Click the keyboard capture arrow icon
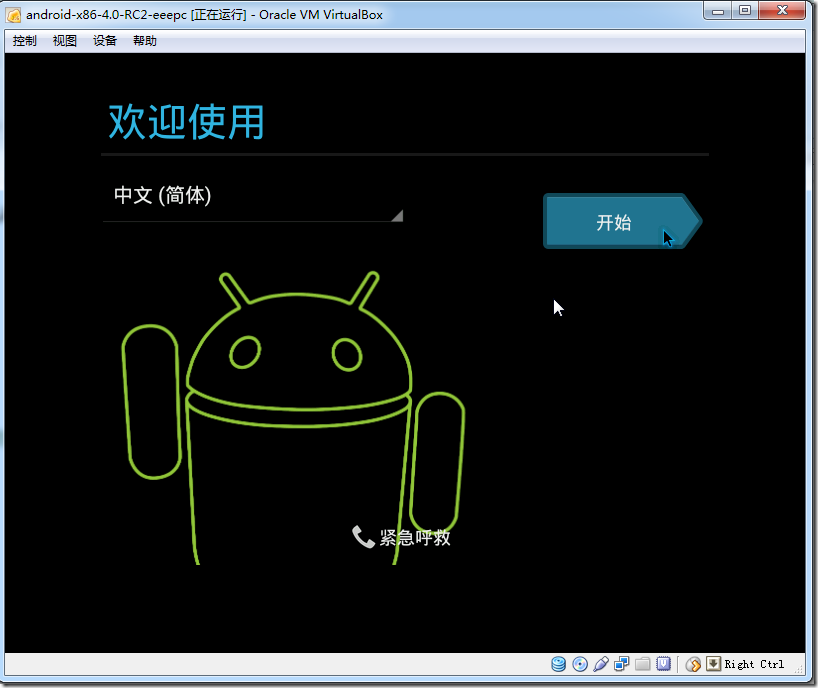818x688 pixels. point(713,663)
